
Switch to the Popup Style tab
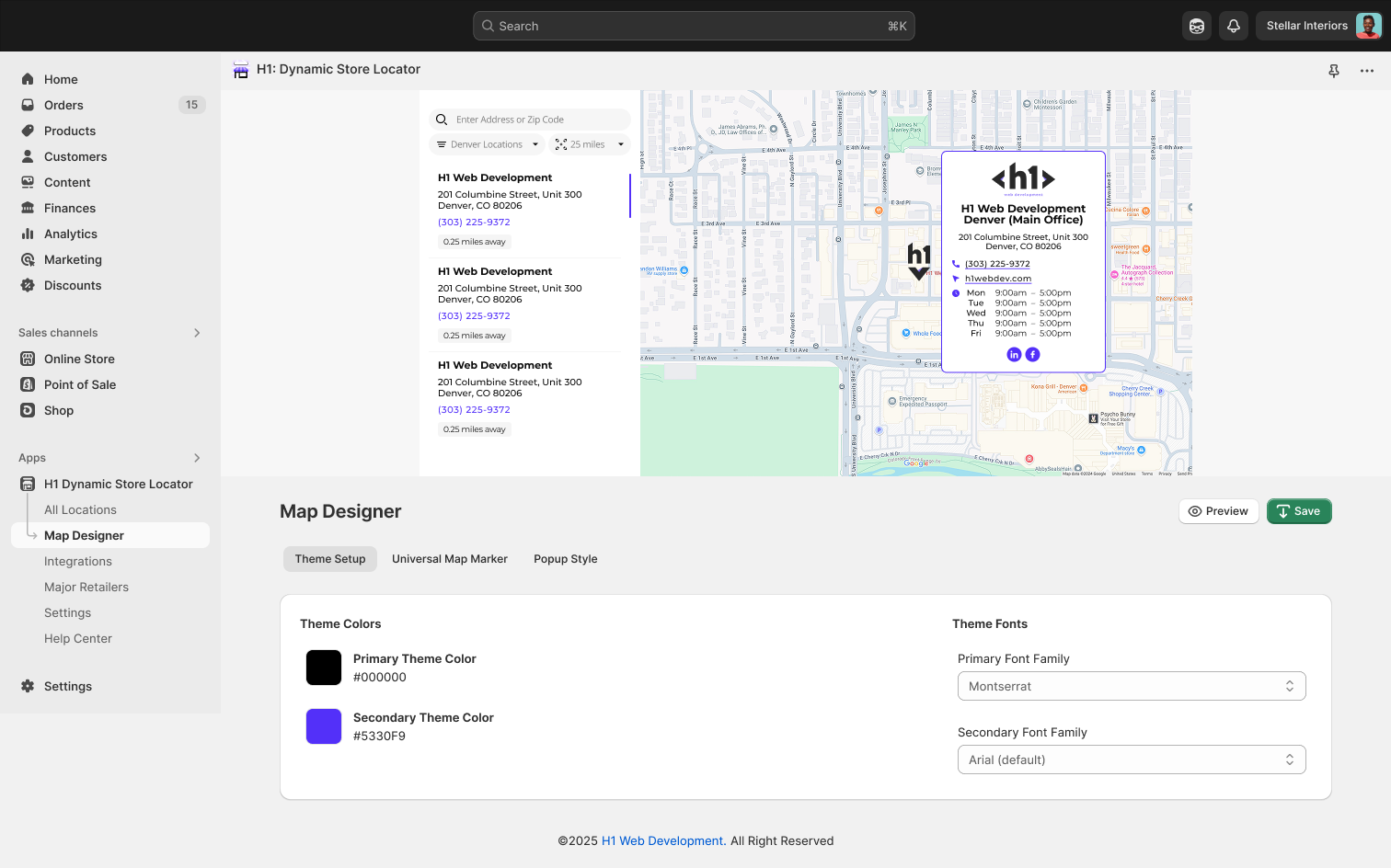click(566, 559)
